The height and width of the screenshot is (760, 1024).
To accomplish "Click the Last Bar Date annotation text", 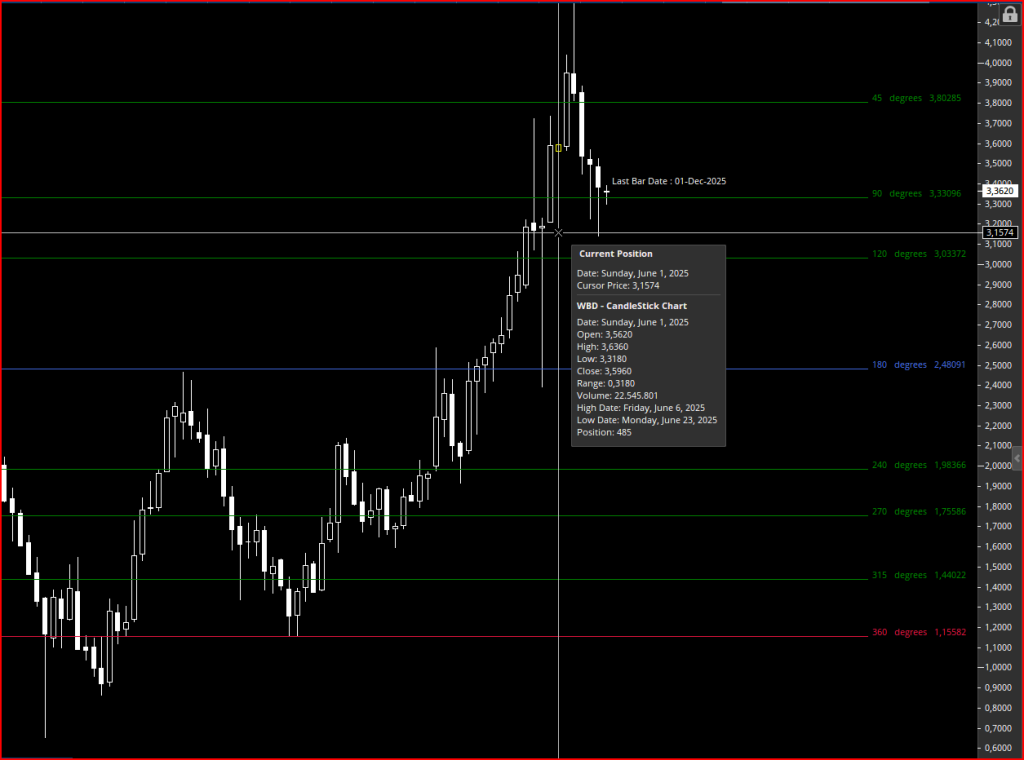I will 669,181.
